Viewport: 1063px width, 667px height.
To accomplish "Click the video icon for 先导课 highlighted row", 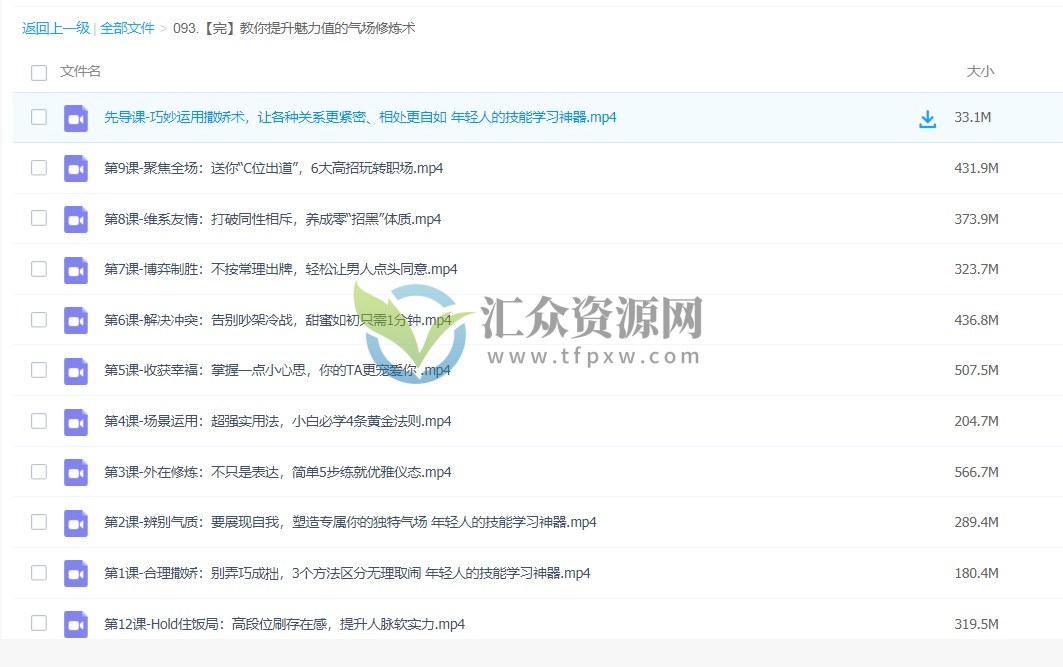I will tap(76, 117).
